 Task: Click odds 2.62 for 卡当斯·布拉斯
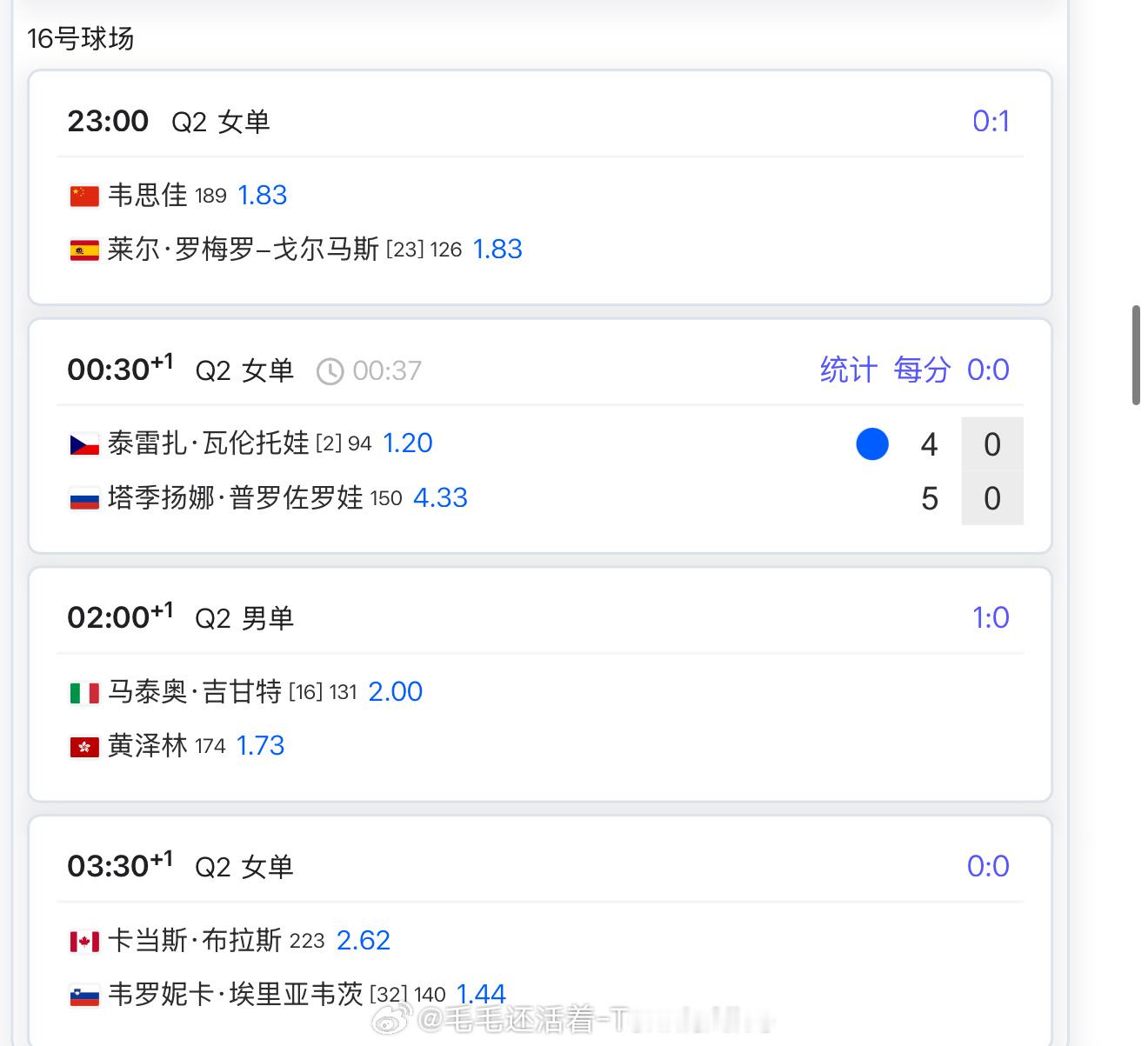coord(363,940)
